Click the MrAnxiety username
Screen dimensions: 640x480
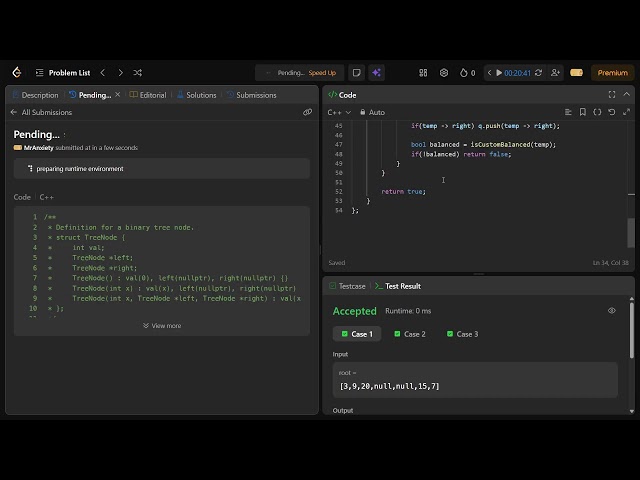pos(38,148)
